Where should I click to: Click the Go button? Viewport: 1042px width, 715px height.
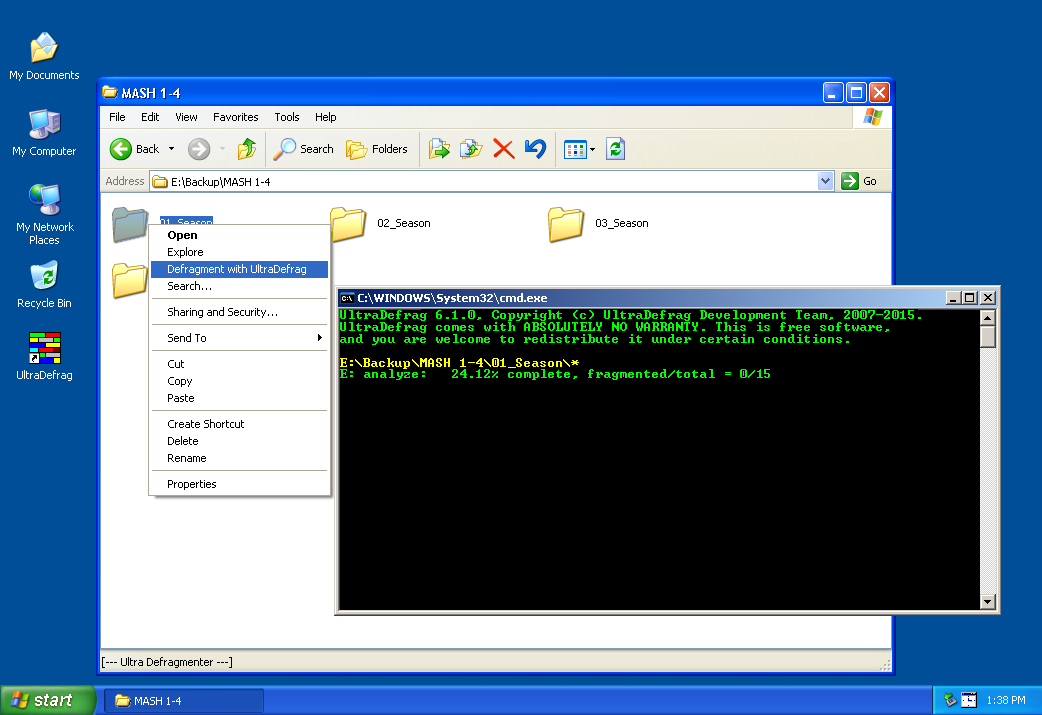860,181
